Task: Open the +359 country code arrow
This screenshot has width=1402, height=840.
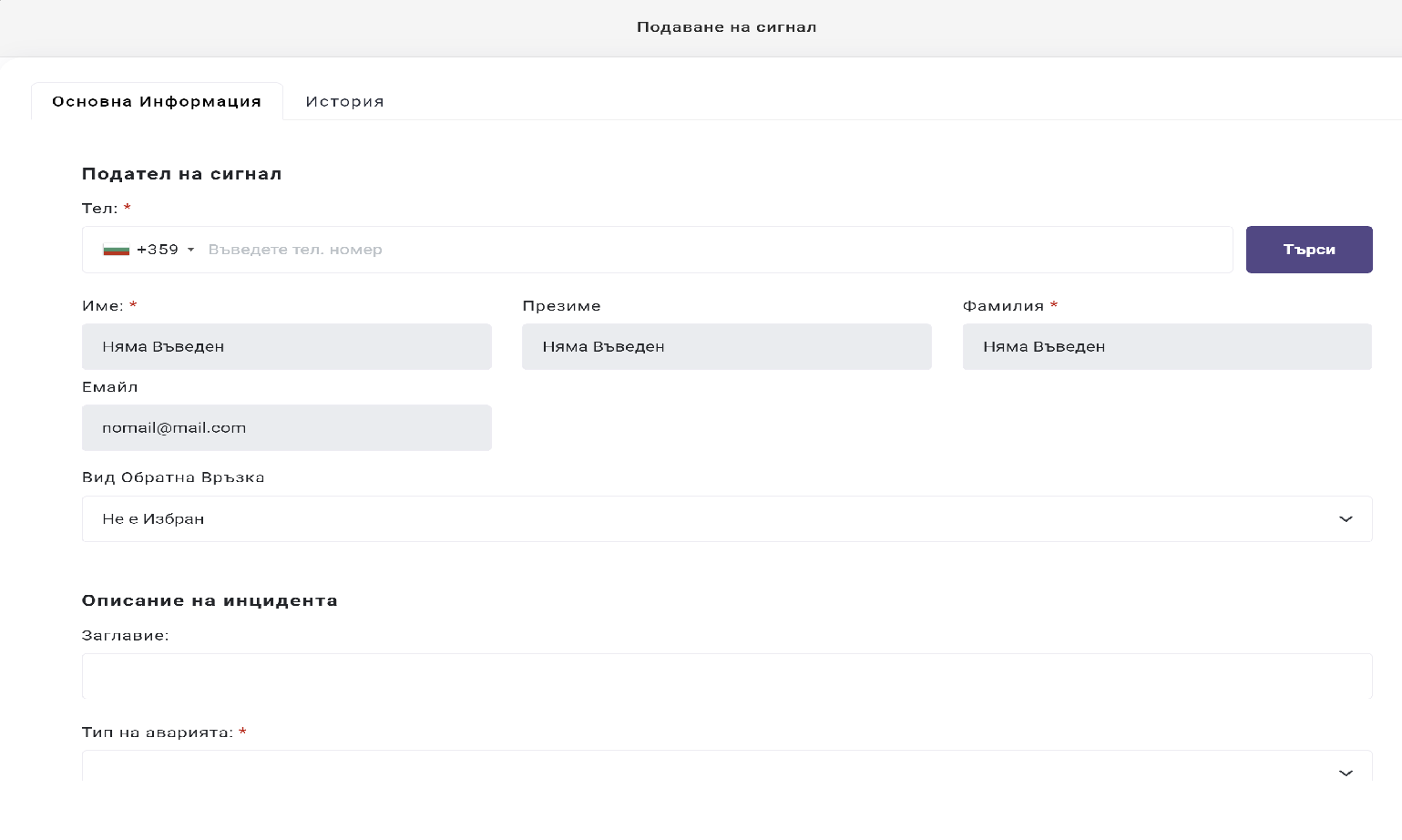Action: click(190, 251)
